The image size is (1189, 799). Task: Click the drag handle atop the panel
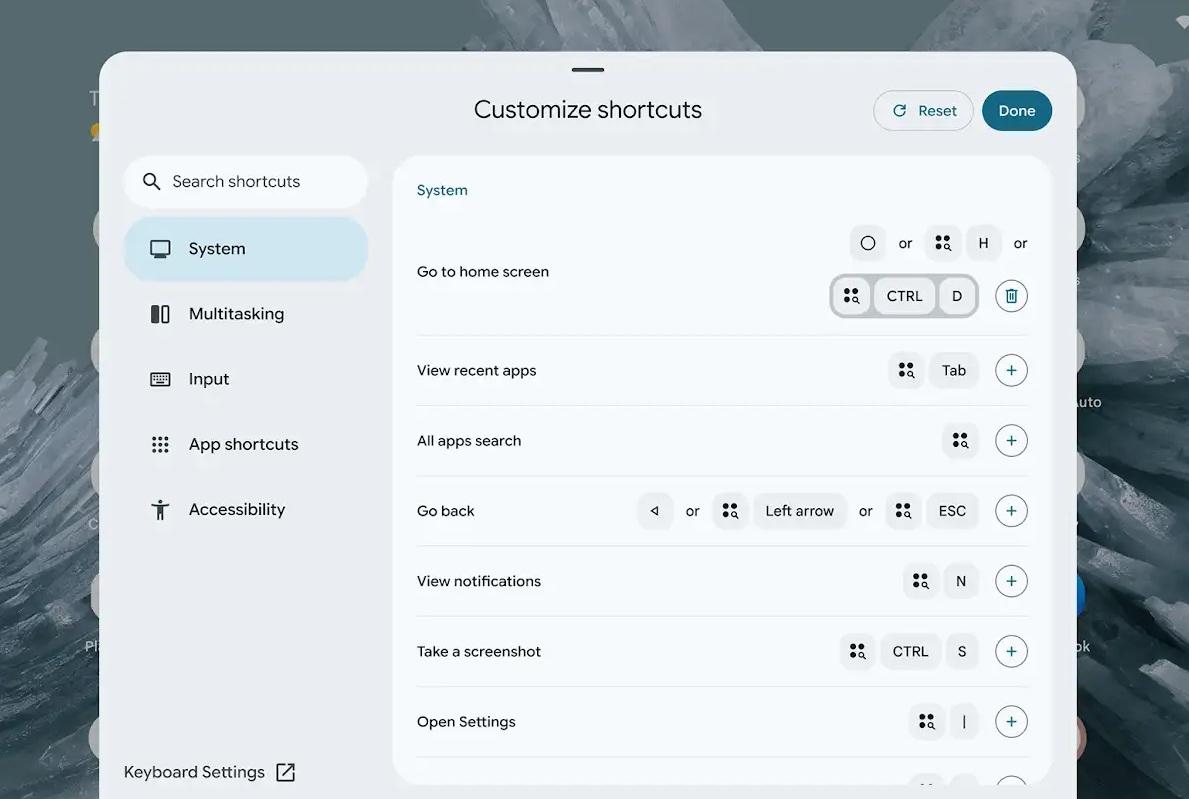coord(588,70)
